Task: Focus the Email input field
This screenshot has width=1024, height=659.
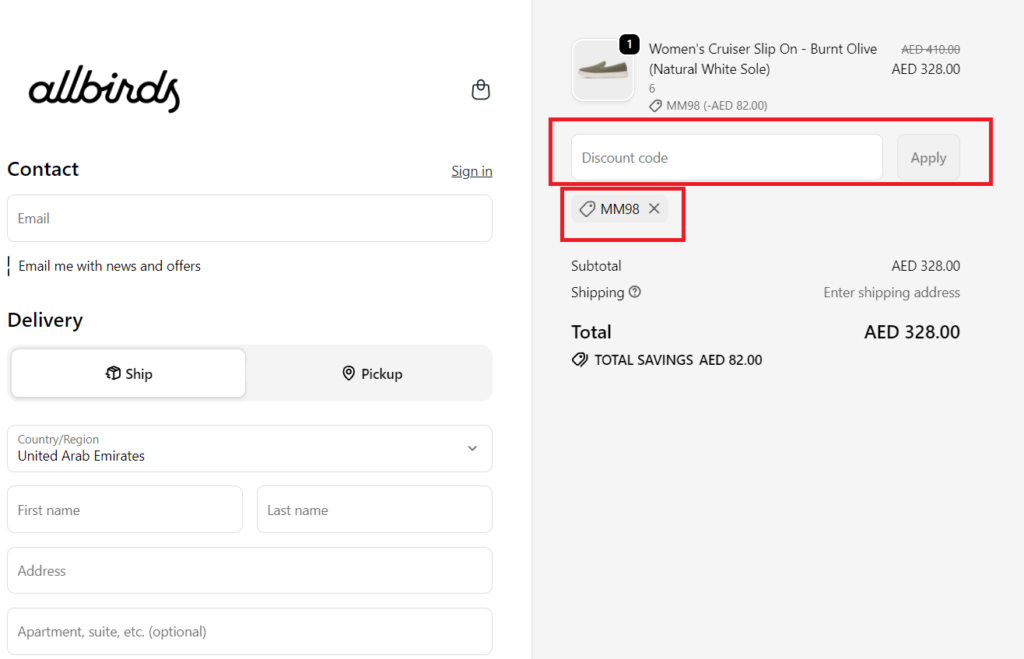Action: (x=249, y=218)
